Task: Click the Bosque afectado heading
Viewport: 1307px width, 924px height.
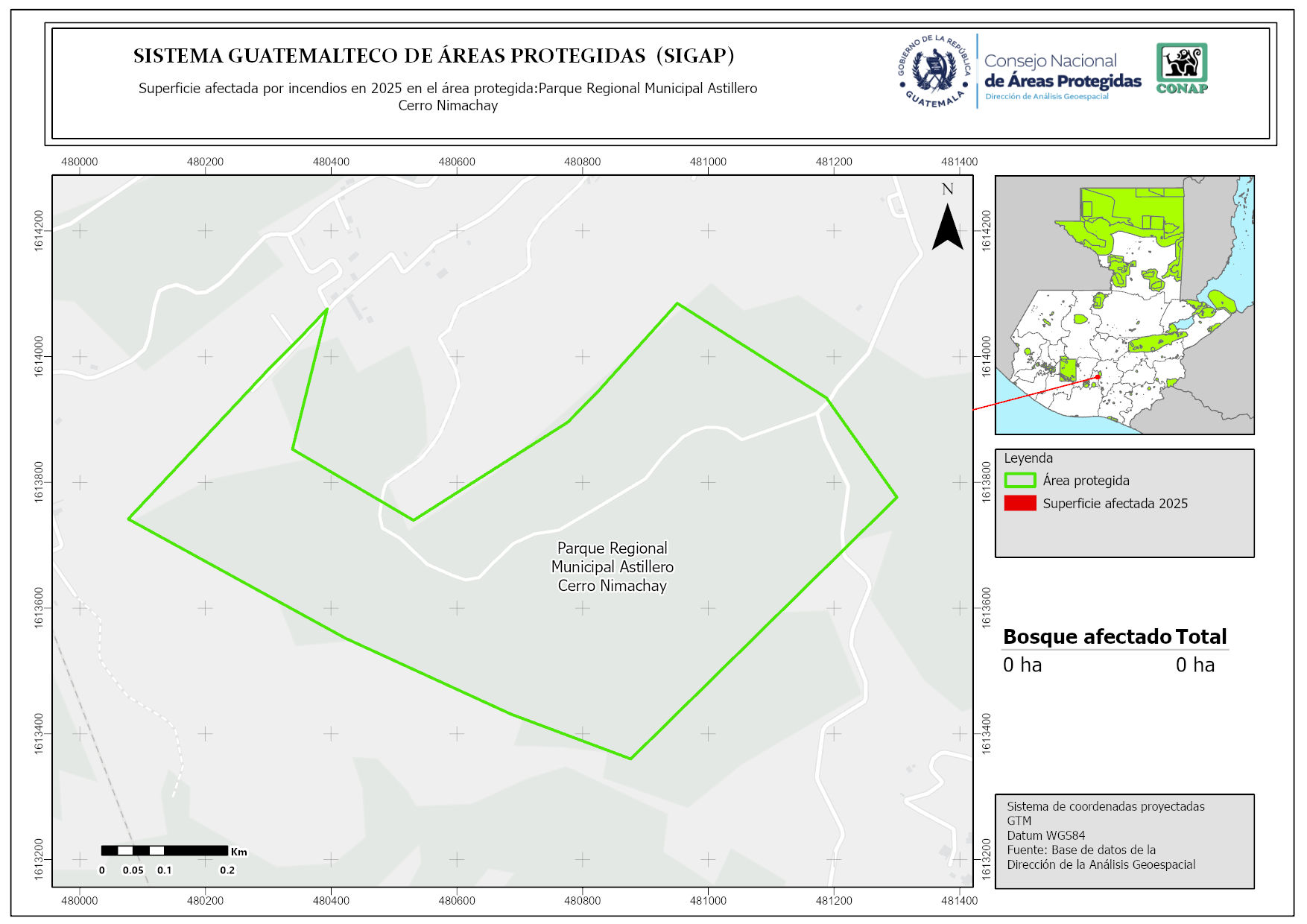Action: pos(1087,636)
